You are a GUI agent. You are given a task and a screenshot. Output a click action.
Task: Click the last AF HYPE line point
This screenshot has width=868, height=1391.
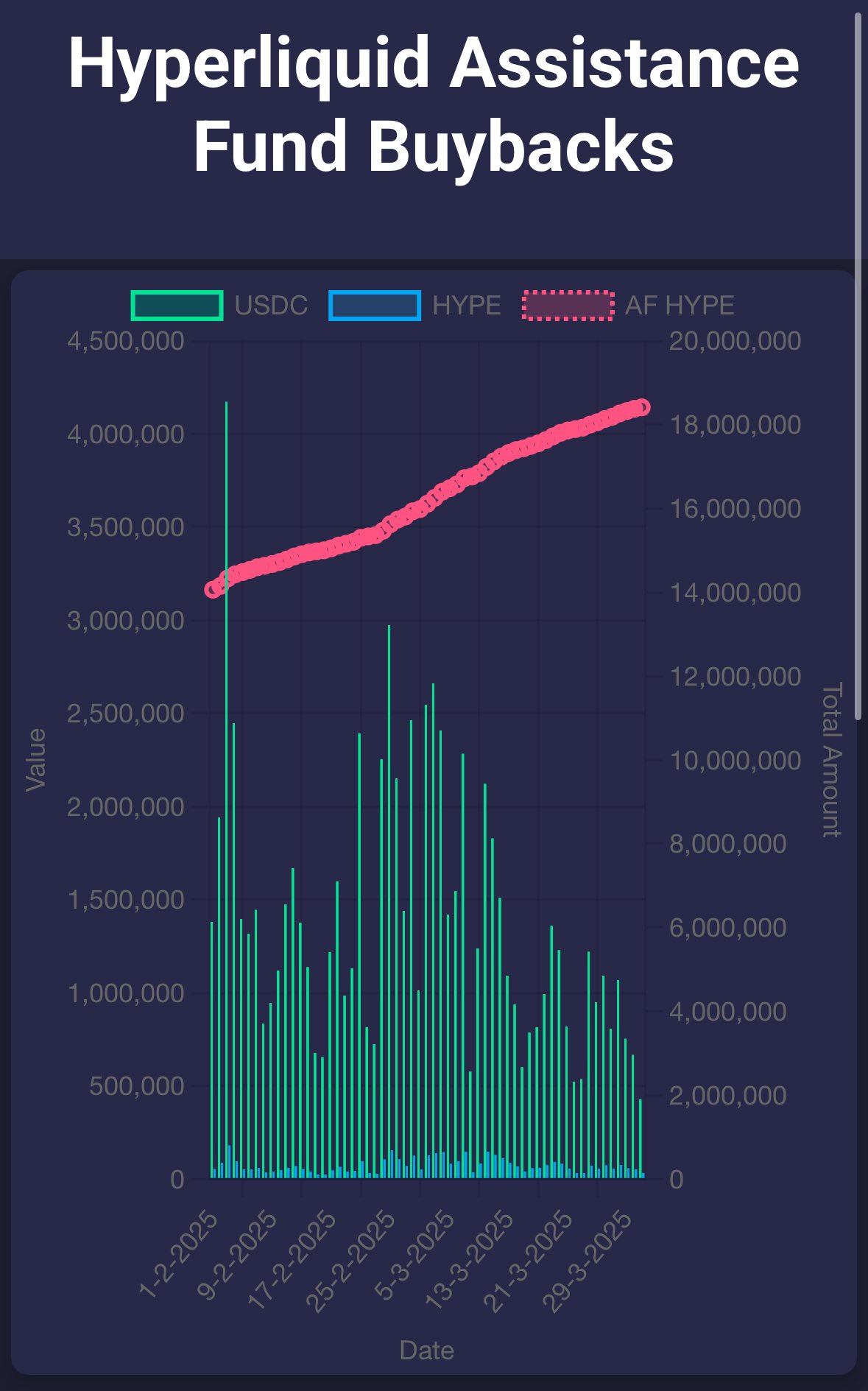coord(641,406)
